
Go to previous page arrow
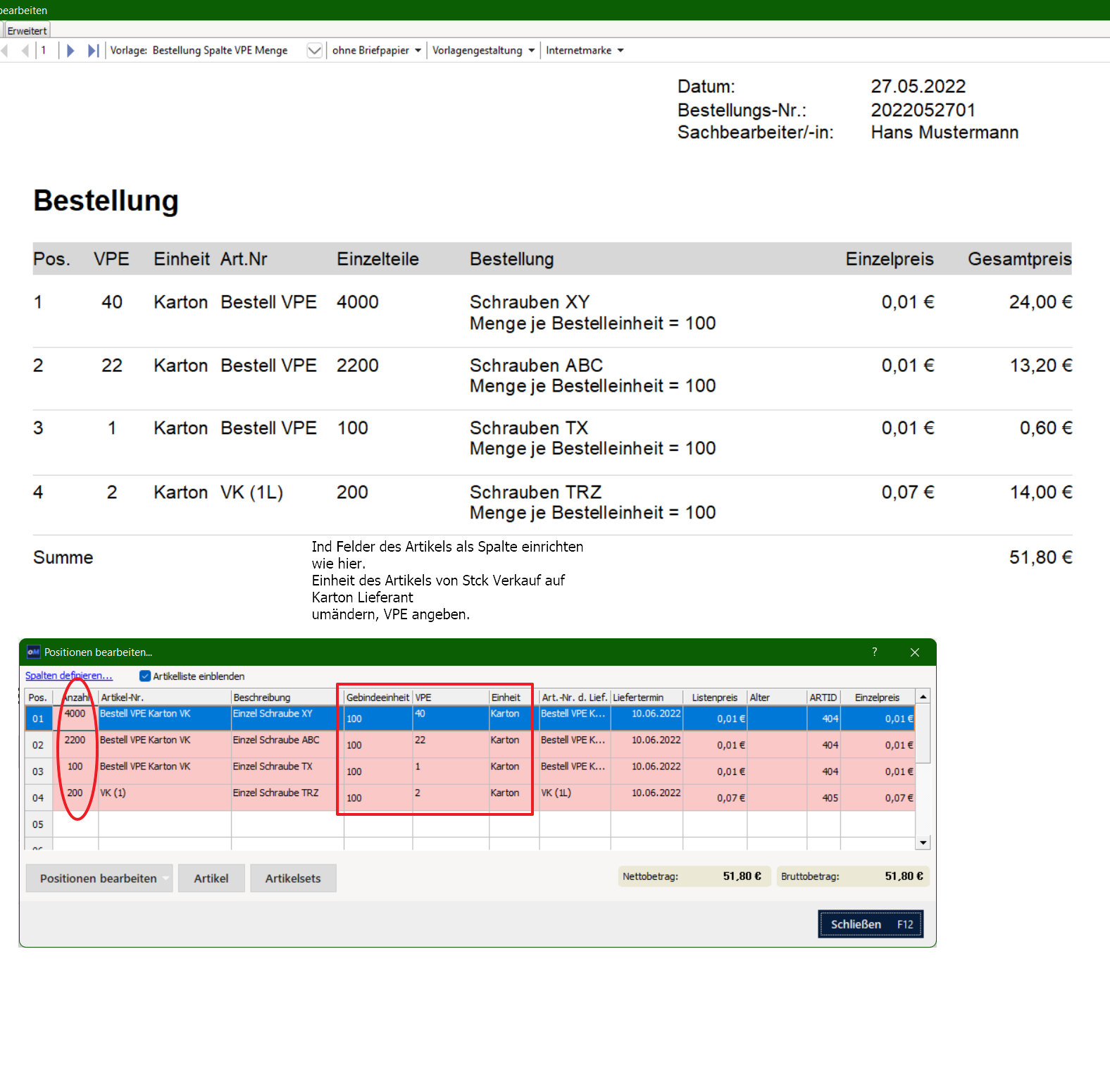click(25, 50)
